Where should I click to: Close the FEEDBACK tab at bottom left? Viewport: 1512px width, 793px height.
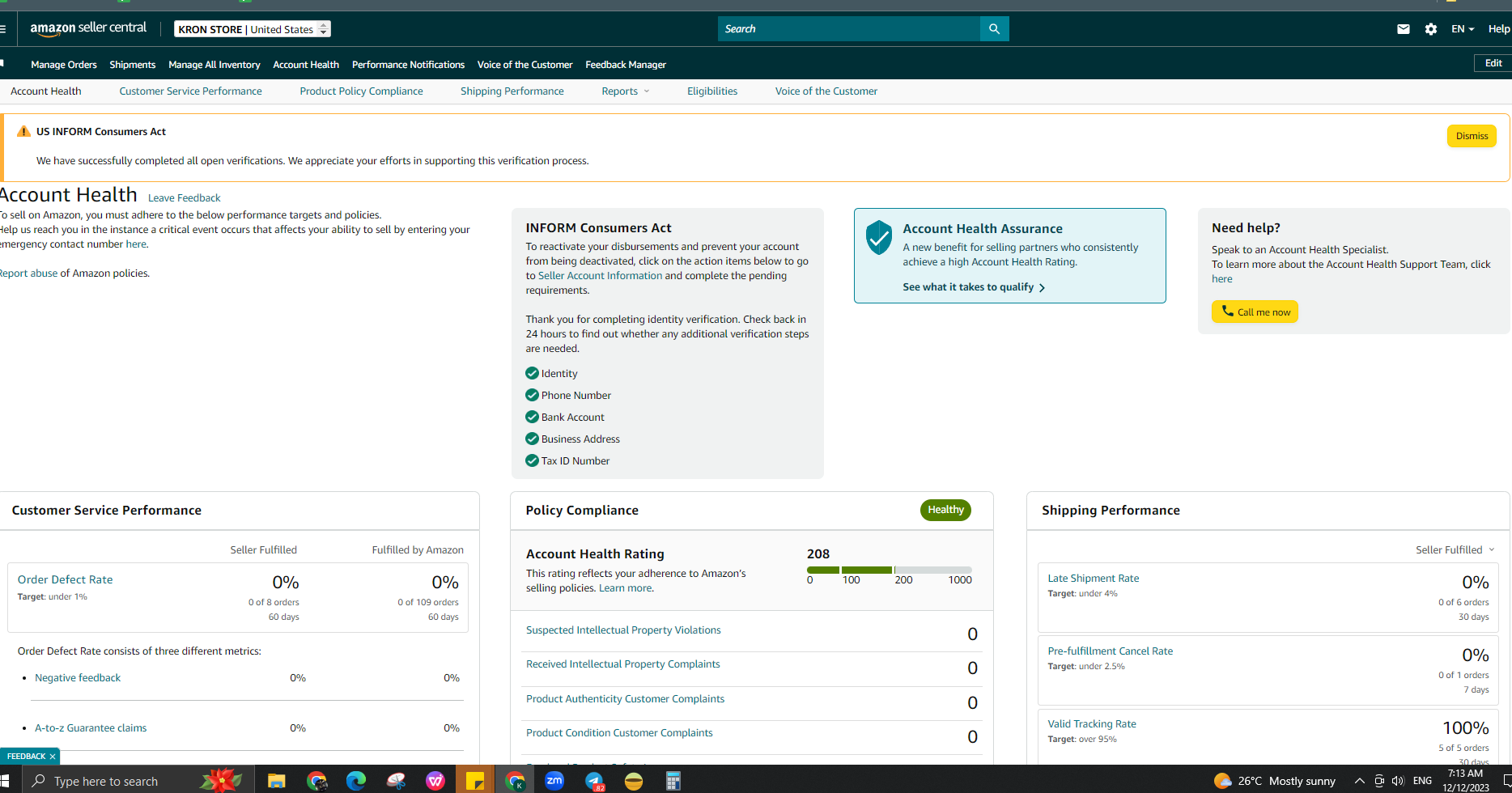[x=53, y=757]
